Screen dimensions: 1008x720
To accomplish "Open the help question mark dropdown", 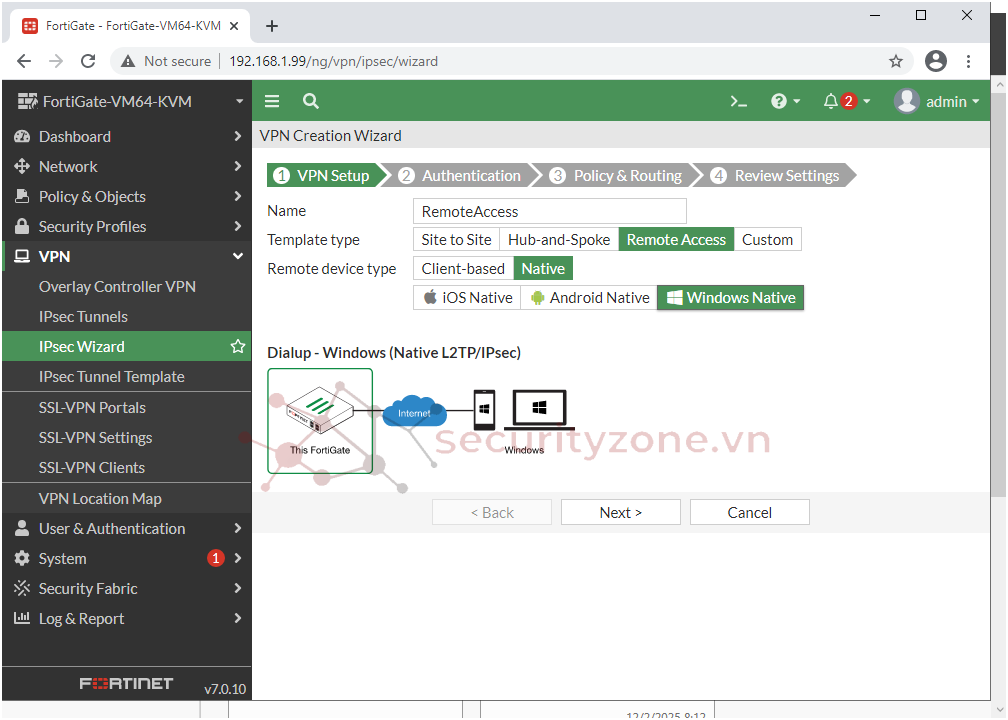I will 785,101.
